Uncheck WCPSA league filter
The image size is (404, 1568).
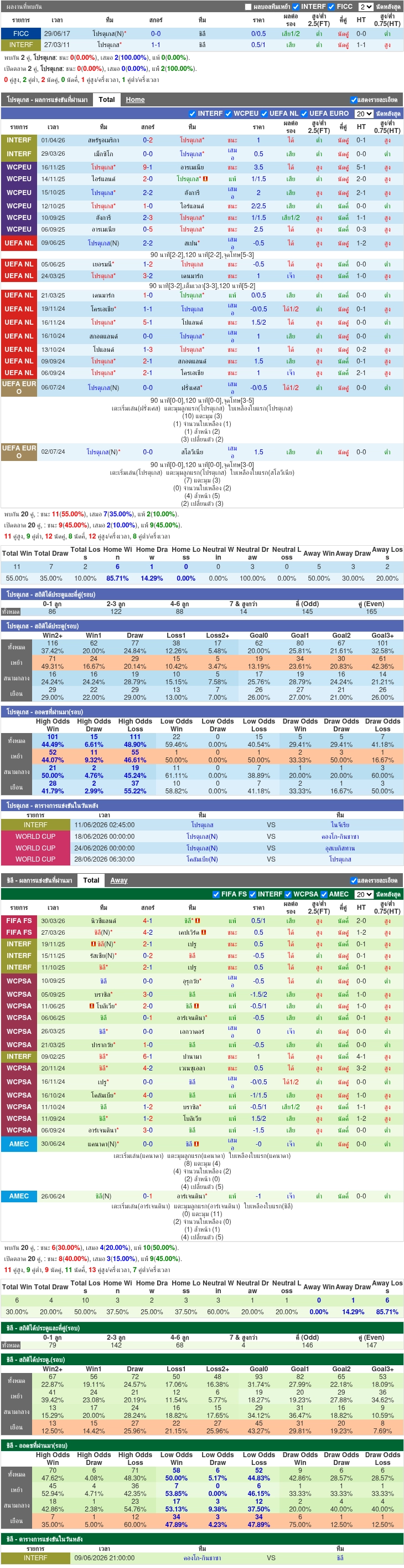(288, 894)
